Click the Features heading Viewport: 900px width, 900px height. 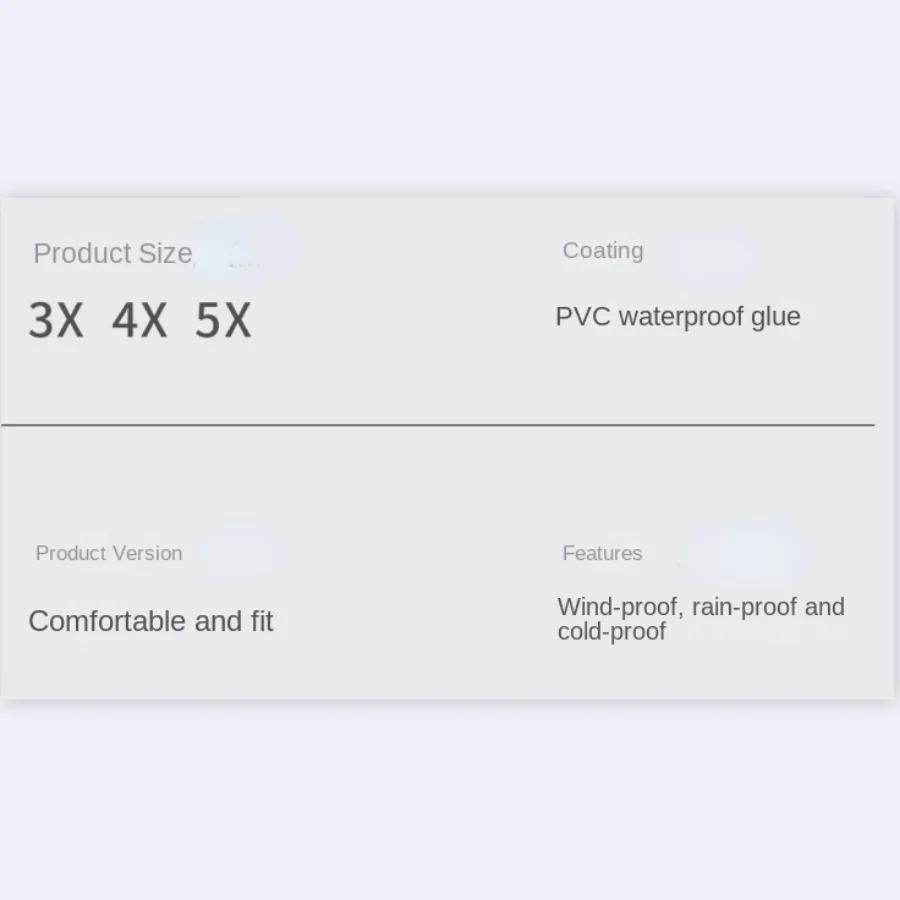tap(602, 553)
